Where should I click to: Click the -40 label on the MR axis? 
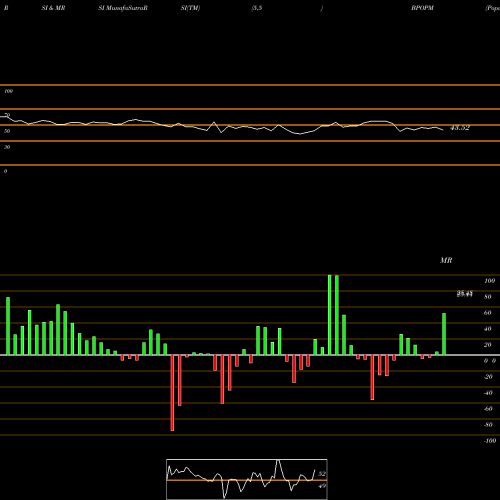point(488,393)
